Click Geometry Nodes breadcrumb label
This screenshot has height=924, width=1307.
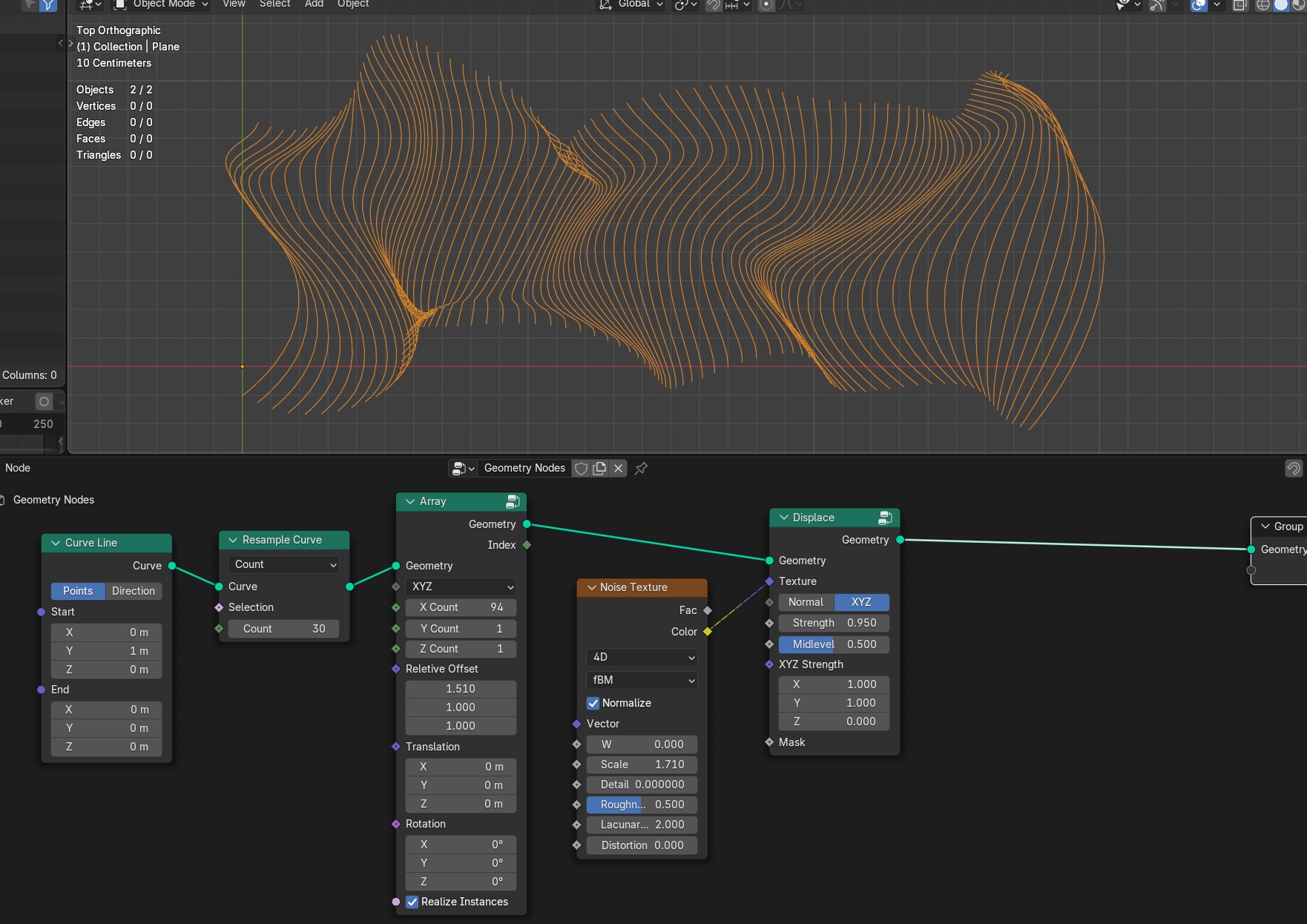point(53,500)
